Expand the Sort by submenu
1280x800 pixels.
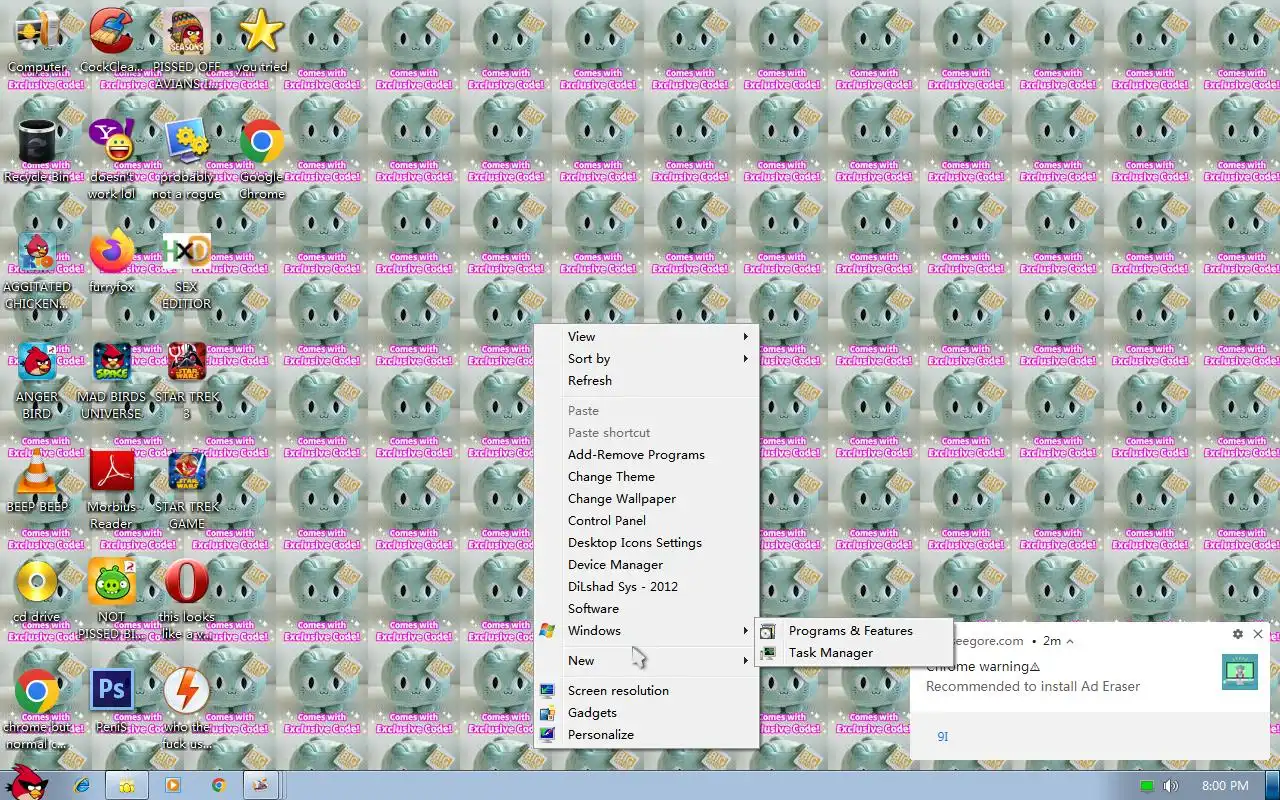pyautogui.click(x=646, y=359)
